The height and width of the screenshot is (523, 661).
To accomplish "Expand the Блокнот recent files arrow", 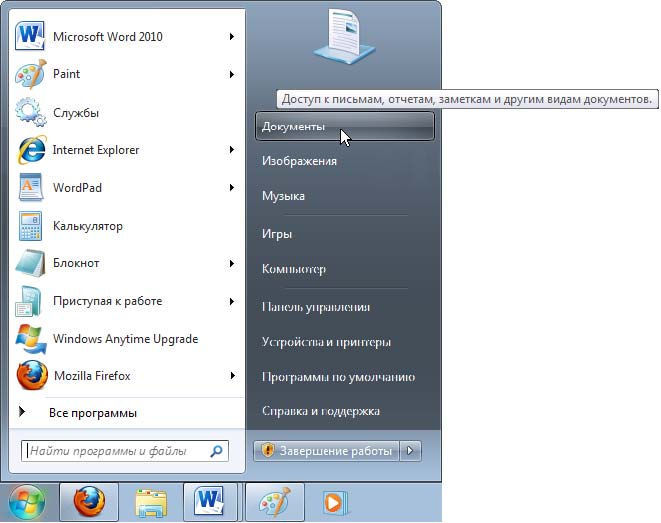I will [232, 264].
